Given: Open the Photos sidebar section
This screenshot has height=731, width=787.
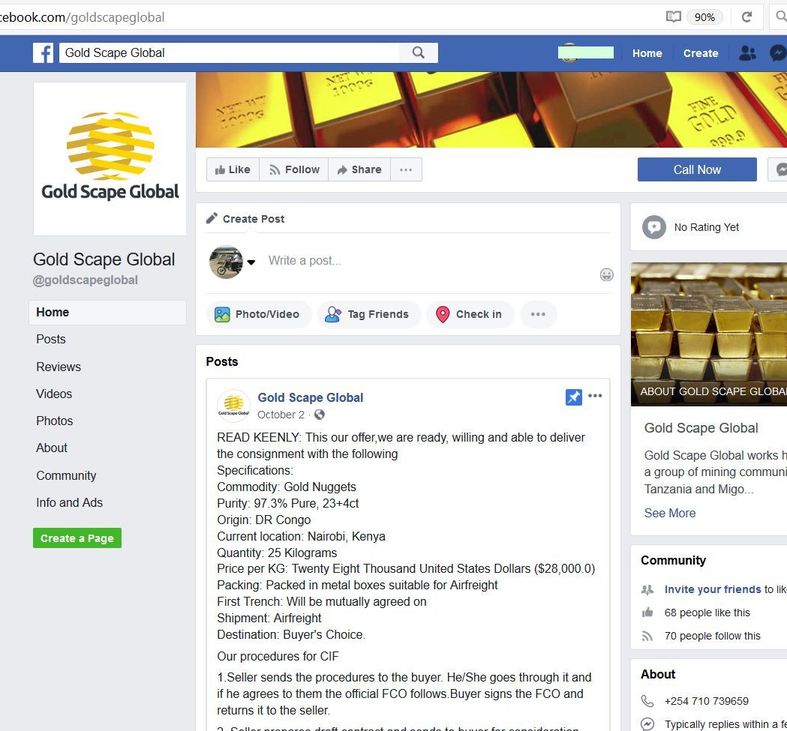Looking at the screenshot, I should click(x=54, y=421).
